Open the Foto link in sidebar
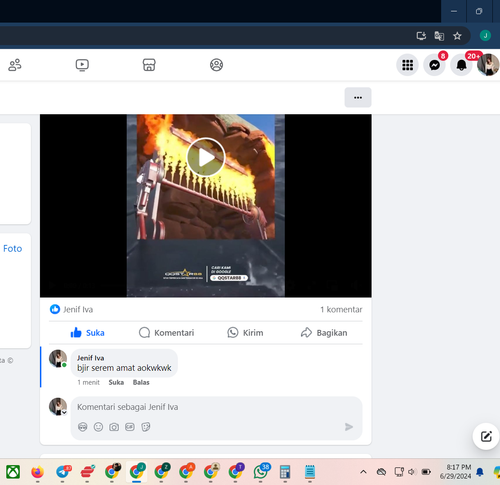The height and width of the screenshot is (485, 500). (13, 248)
